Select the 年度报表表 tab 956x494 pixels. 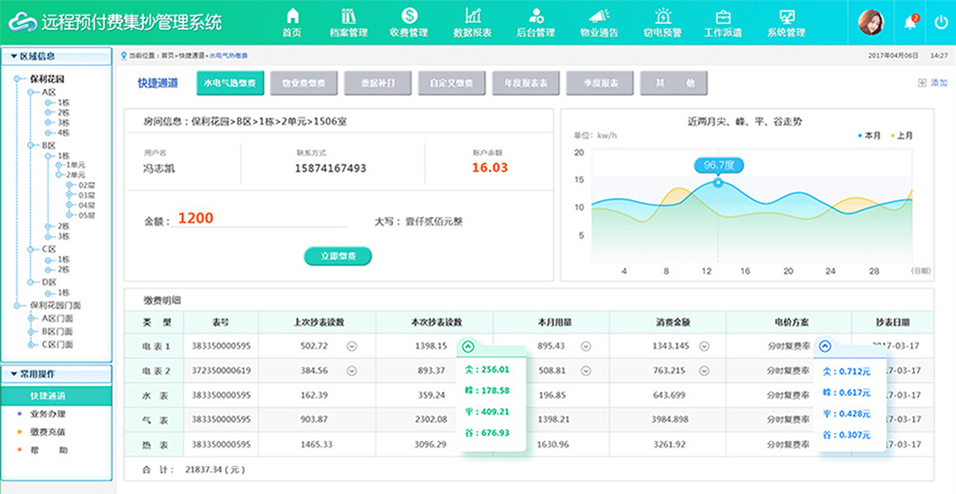526,83
